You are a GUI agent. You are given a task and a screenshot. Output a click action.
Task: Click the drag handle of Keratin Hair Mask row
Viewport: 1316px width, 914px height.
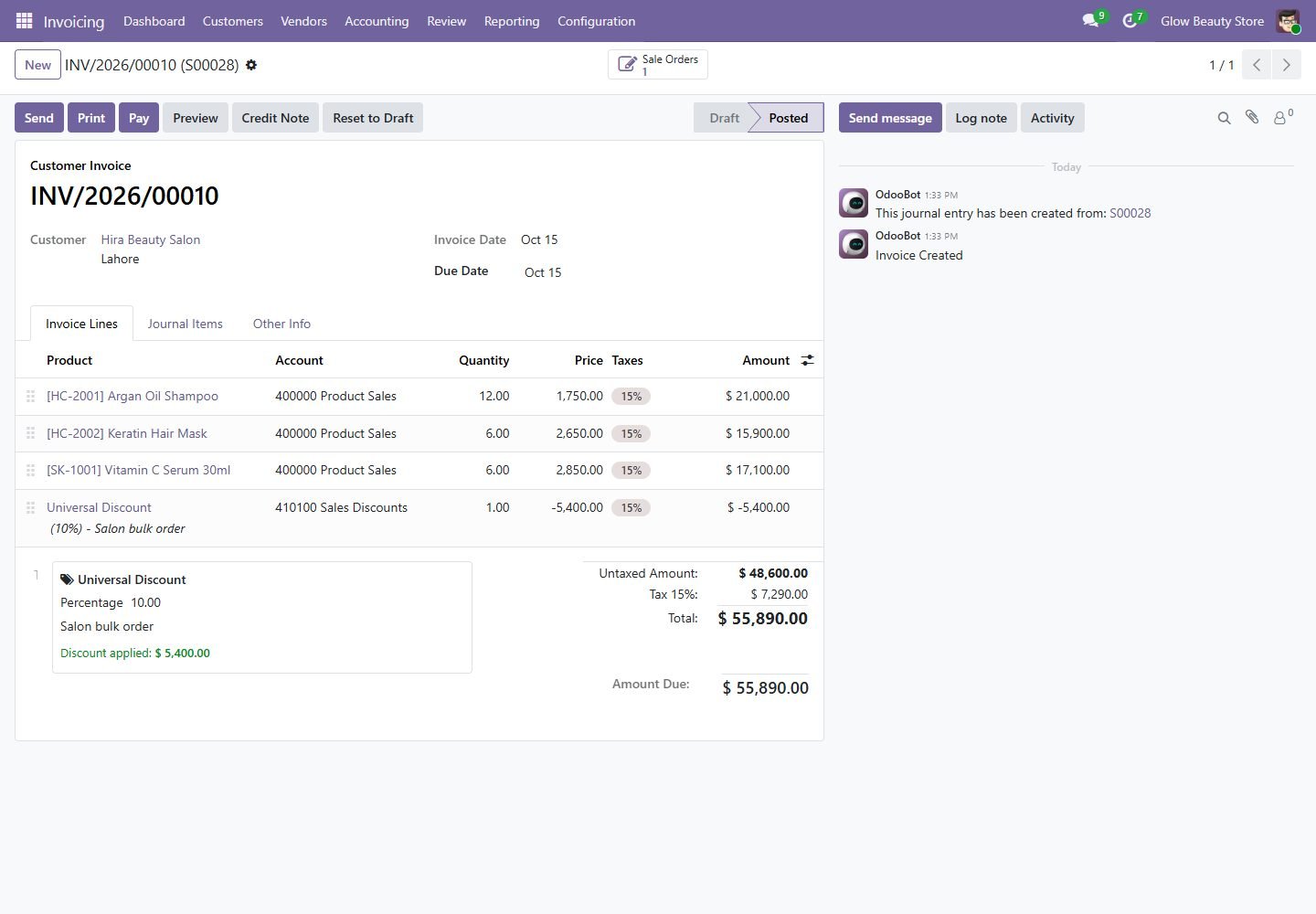(x=30, y=433)
